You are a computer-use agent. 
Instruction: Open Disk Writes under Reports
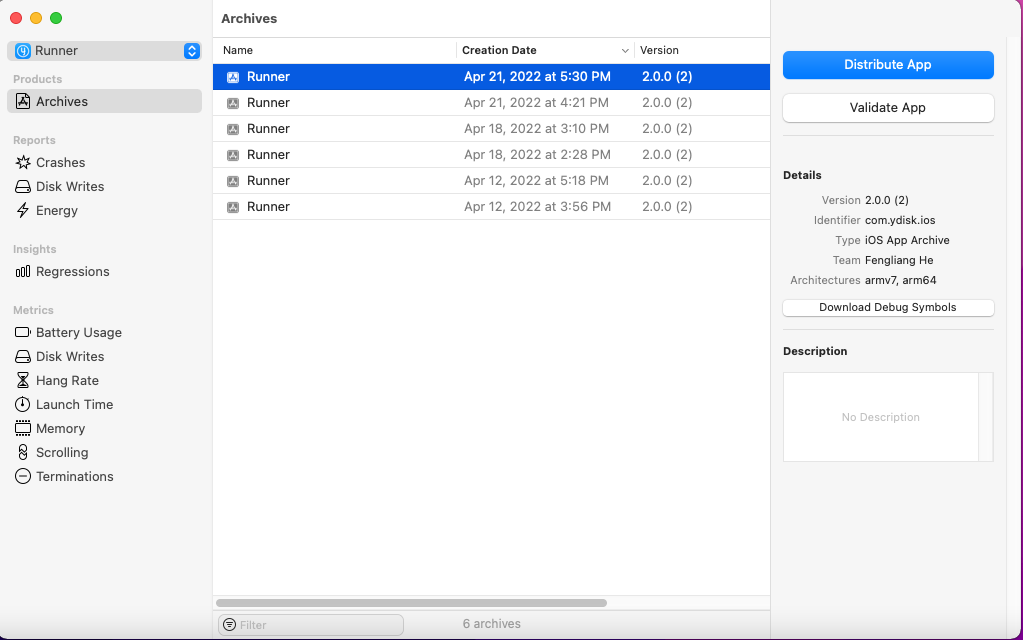pyautogui.click(x=69, y=186)
